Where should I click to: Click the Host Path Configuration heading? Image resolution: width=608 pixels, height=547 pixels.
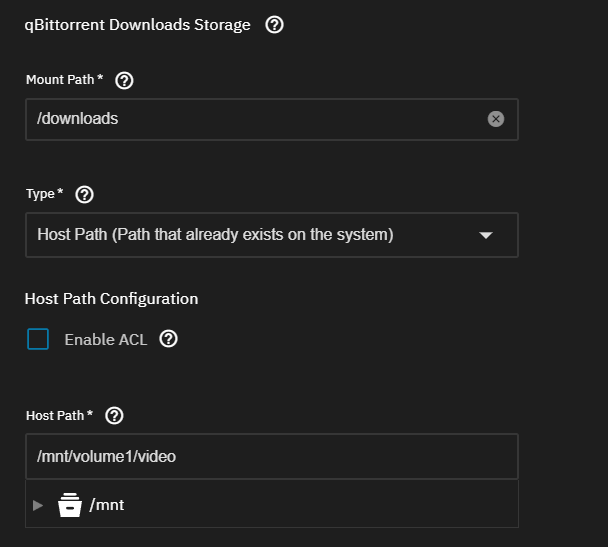(x=111, y=299)
